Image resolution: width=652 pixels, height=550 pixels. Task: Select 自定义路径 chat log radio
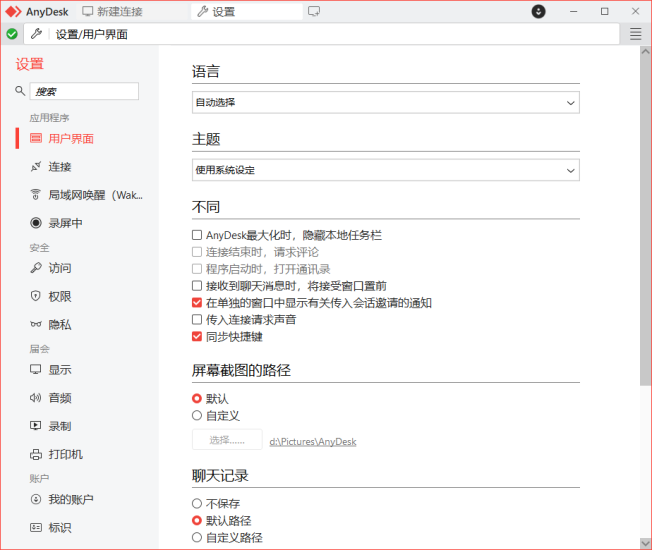tap(197, 538)
